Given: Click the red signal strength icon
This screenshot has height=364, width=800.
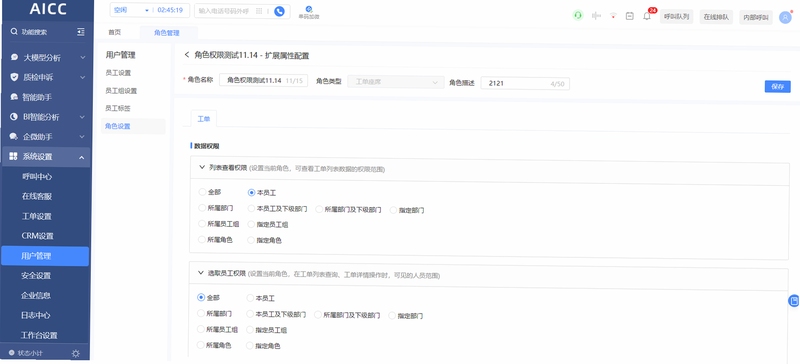Looking at the screenshot, I should (613, 16).
